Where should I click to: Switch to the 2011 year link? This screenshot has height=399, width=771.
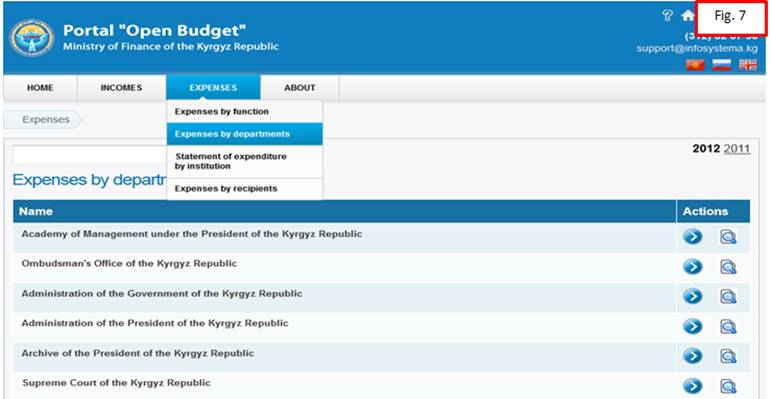(x=737, y=149)
